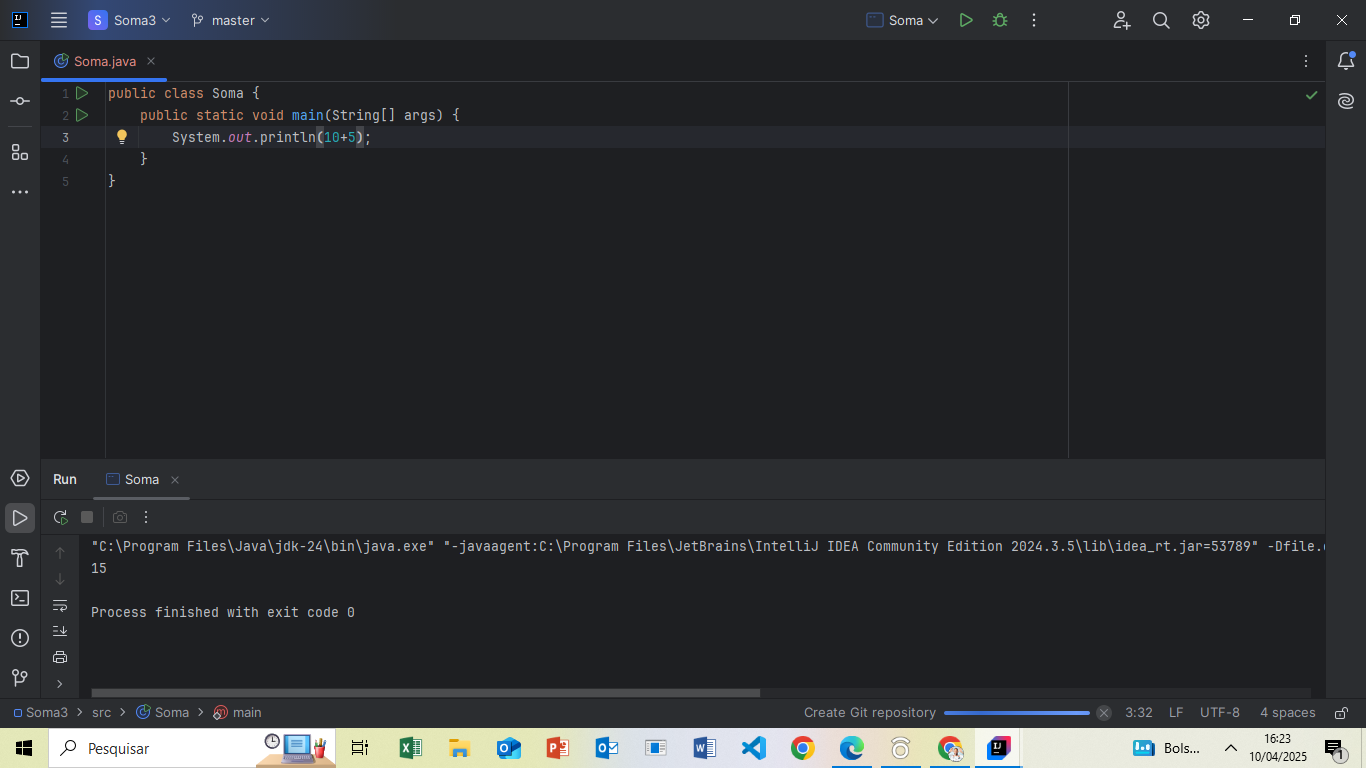Change 4 spaces indent setting
This screenshot has height=768, width=1366.
click(1288, 713)
